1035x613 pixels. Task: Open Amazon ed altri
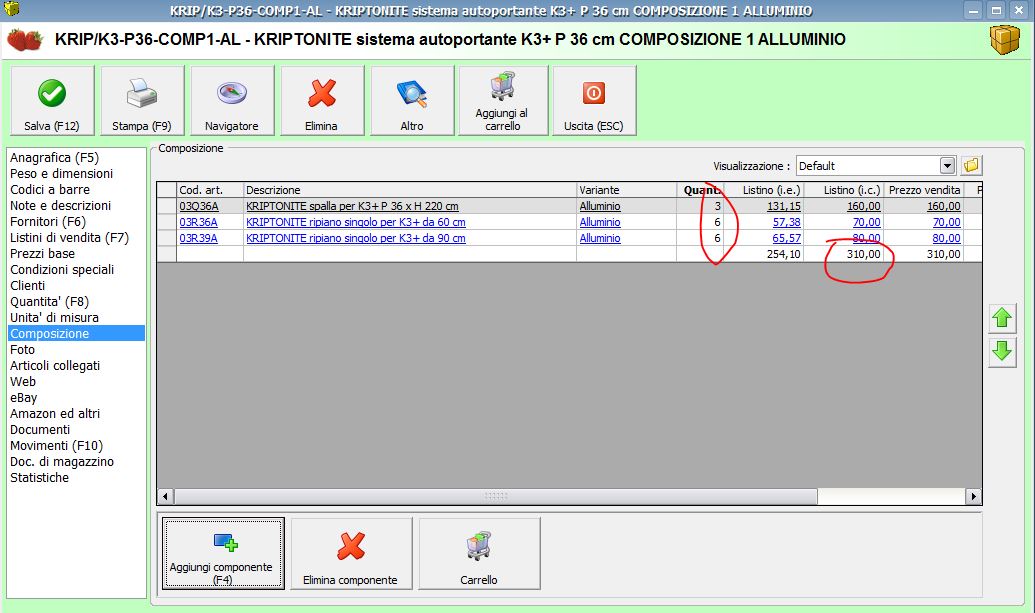[x=55, y=414]
